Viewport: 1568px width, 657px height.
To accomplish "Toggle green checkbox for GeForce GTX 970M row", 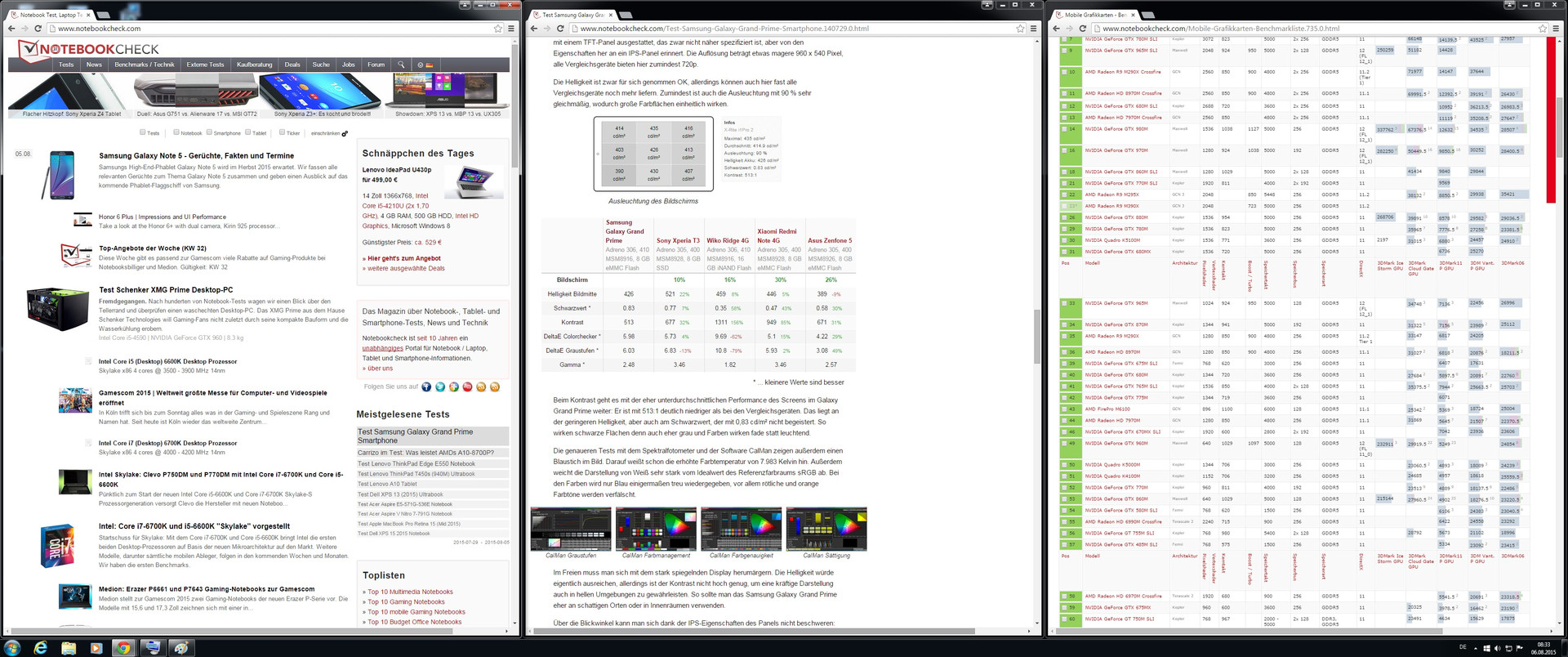I will 1063,150.
